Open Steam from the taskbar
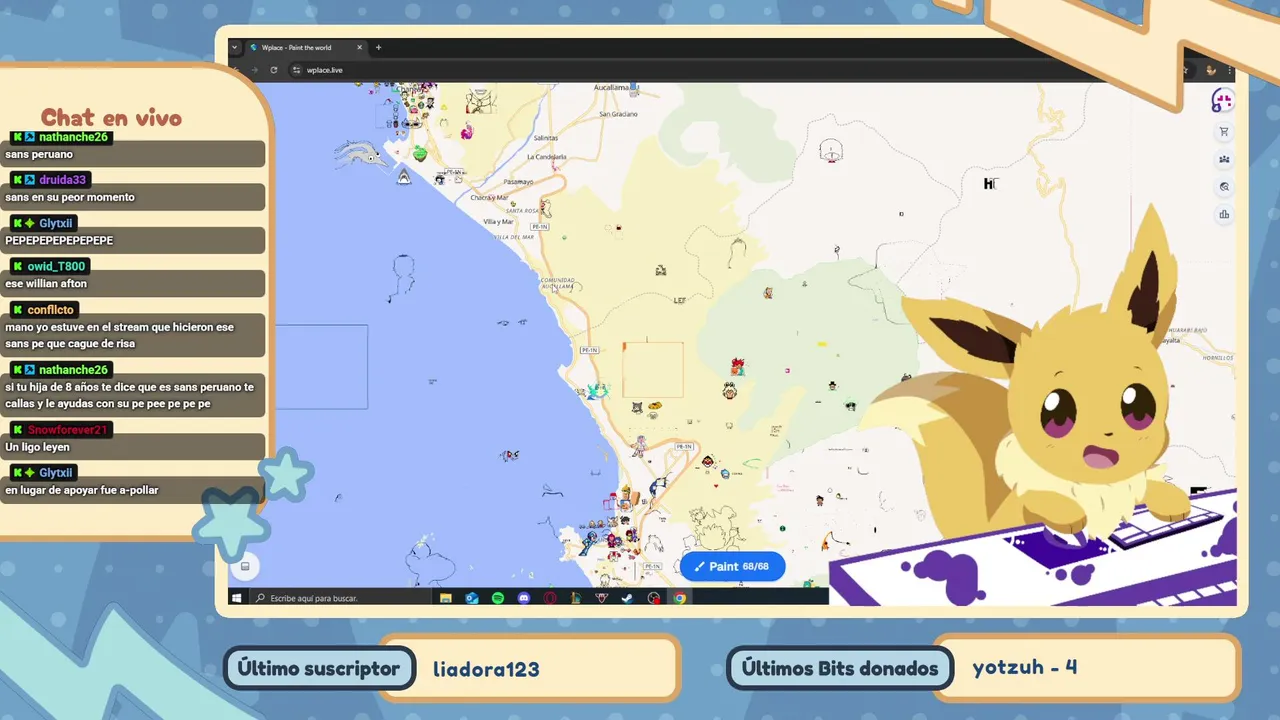Viewport: 1280px width, 720px height. point(627,598)
